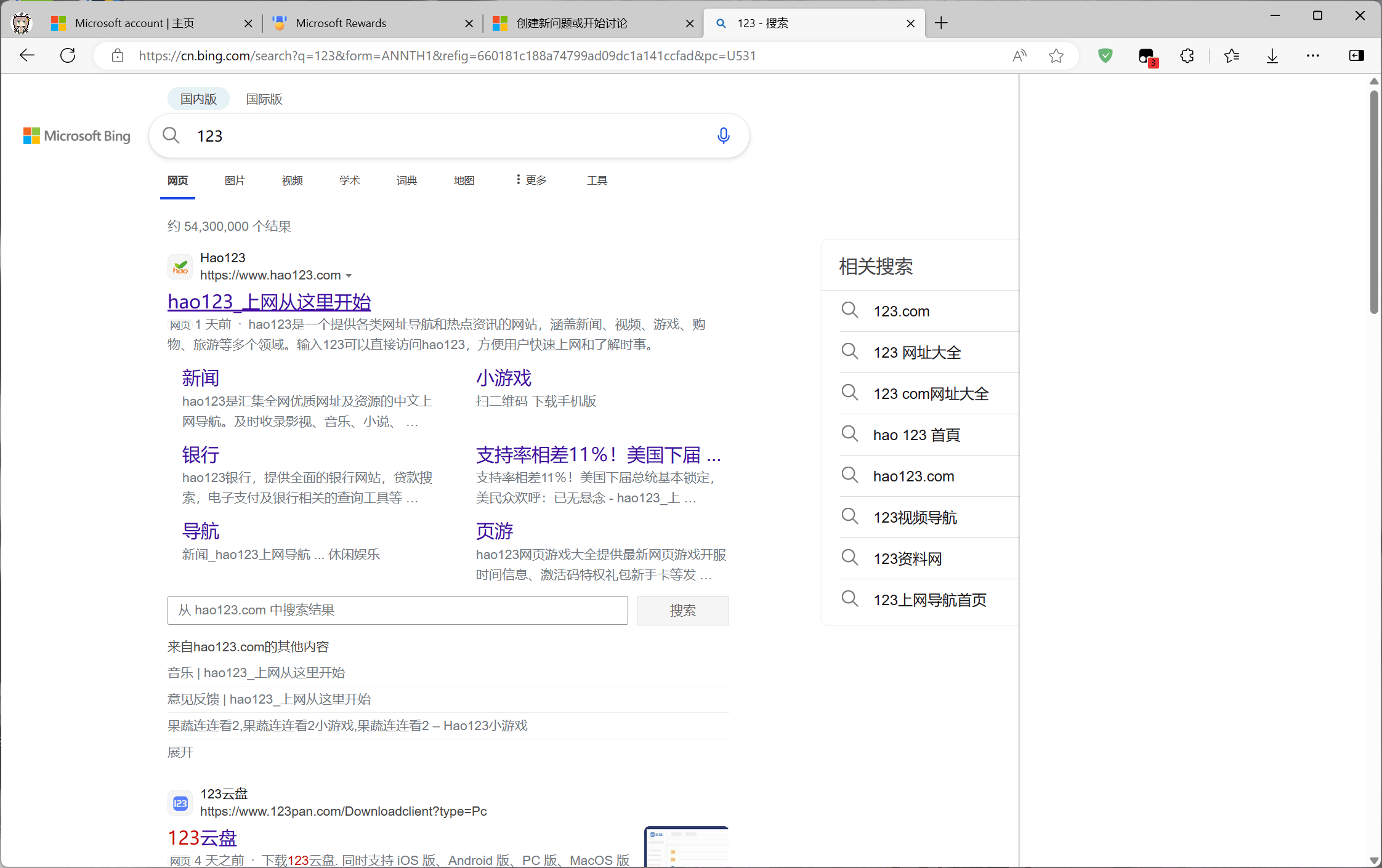Open 新闻 sitelink
The height and width of the screenshot is (868, 1382).
[201, 378]
